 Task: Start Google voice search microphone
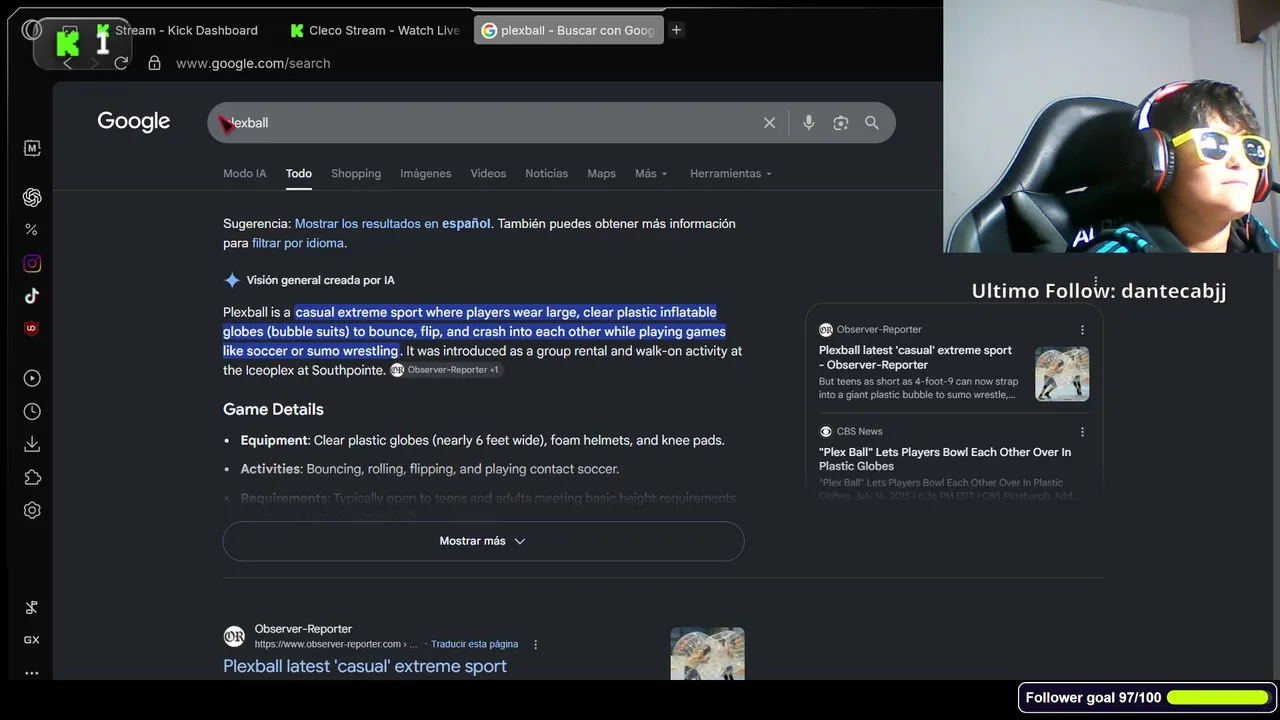coord(809,123)
